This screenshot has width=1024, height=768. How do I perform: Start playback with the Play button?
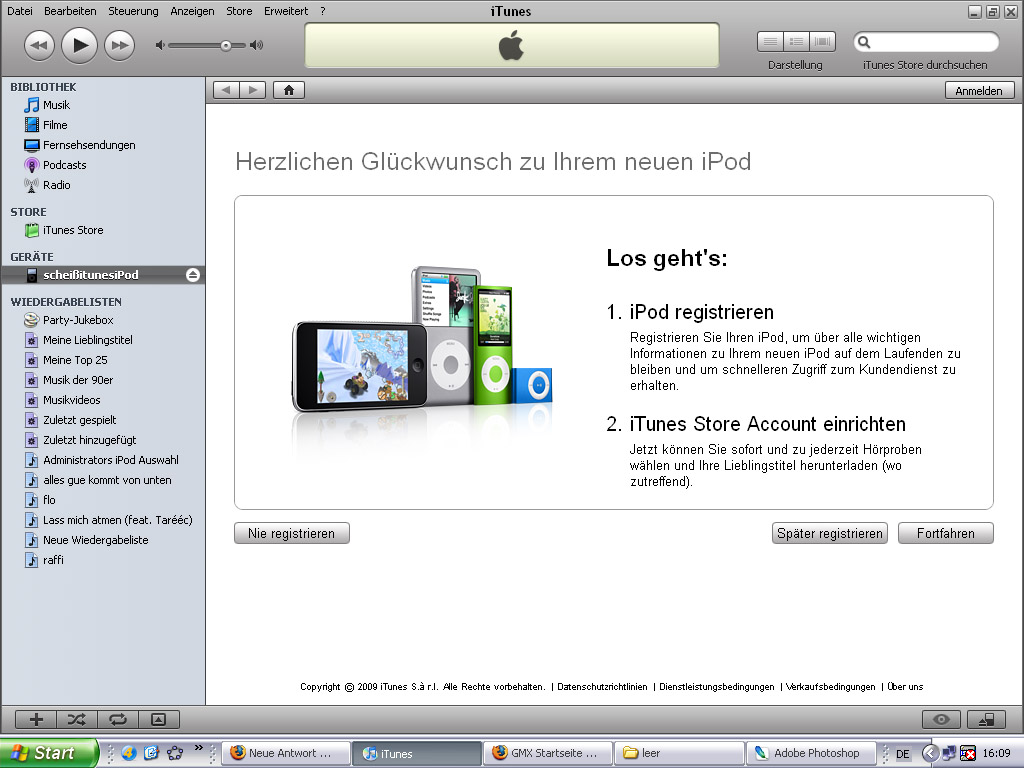(x=79, y=45)
